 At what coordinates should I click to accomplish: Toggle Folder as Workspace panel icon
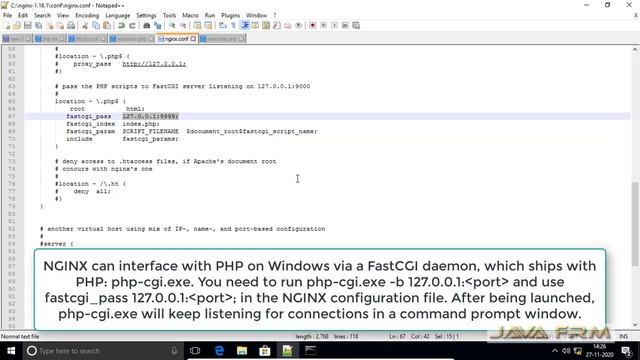288,25
